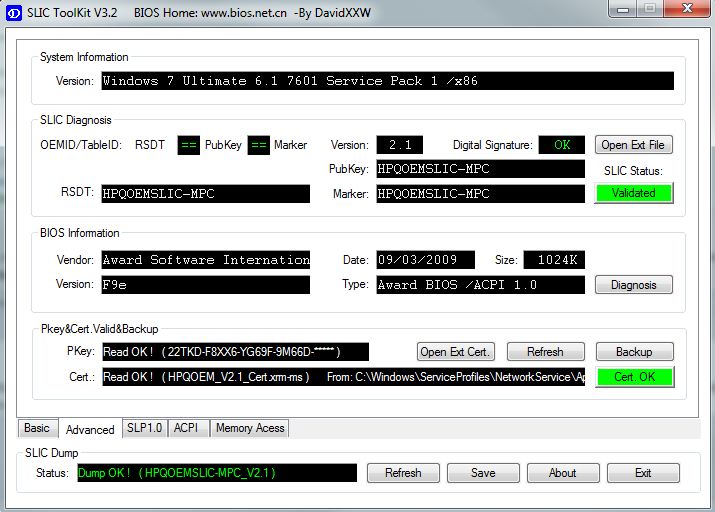Click the SLIC Dump group title

(x=52, y=453)
